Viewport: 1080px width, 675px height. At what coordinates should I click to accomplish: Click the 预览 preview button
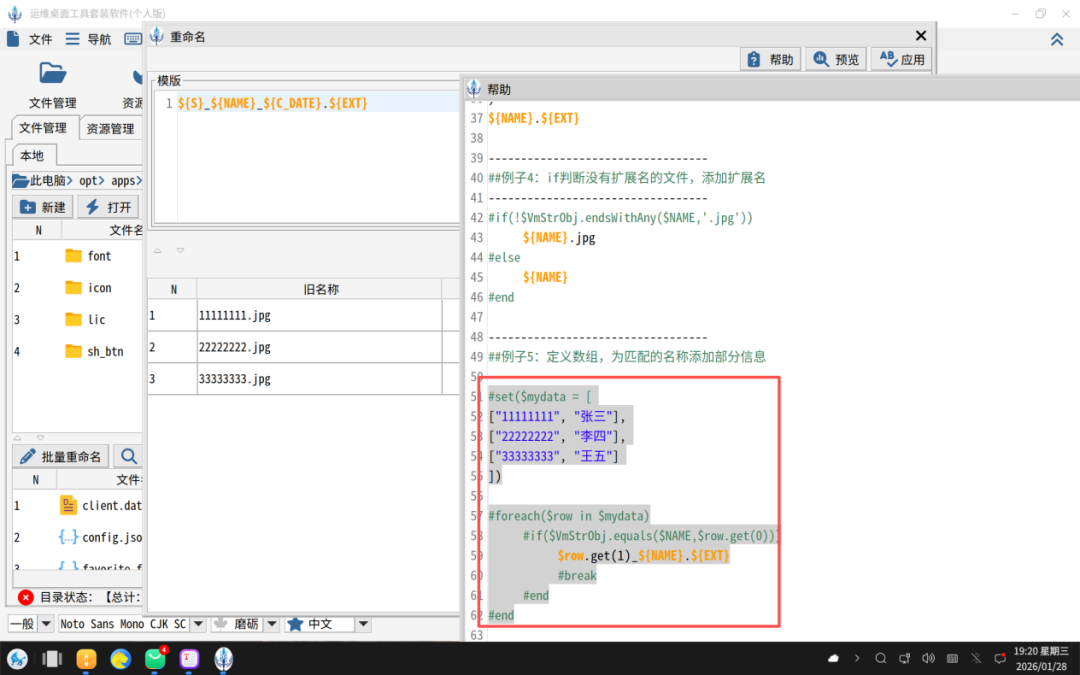click(x=836, y=60)
